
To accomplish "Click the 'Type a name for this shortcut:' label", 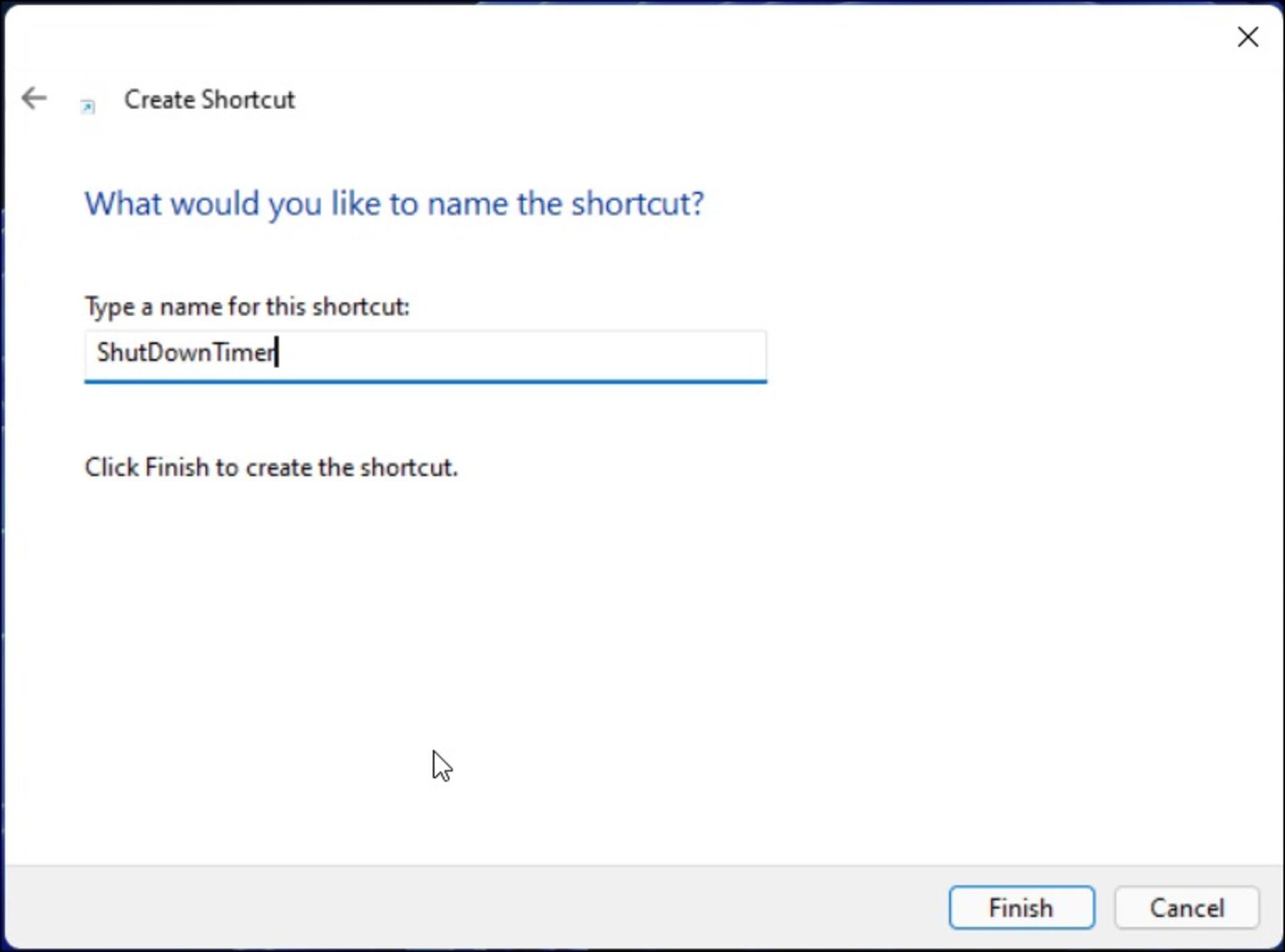I will (247, 306).
